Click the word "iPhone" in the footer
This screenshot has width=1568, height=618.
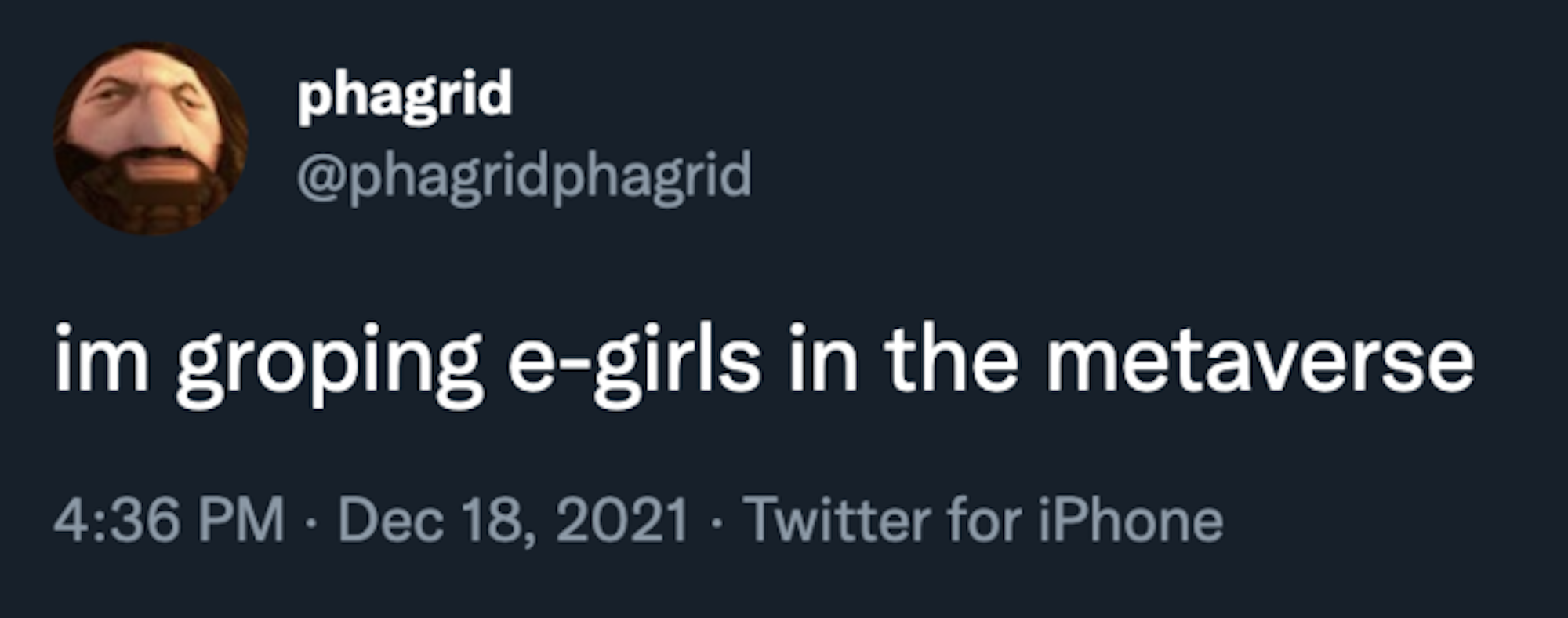(1131, 519)
